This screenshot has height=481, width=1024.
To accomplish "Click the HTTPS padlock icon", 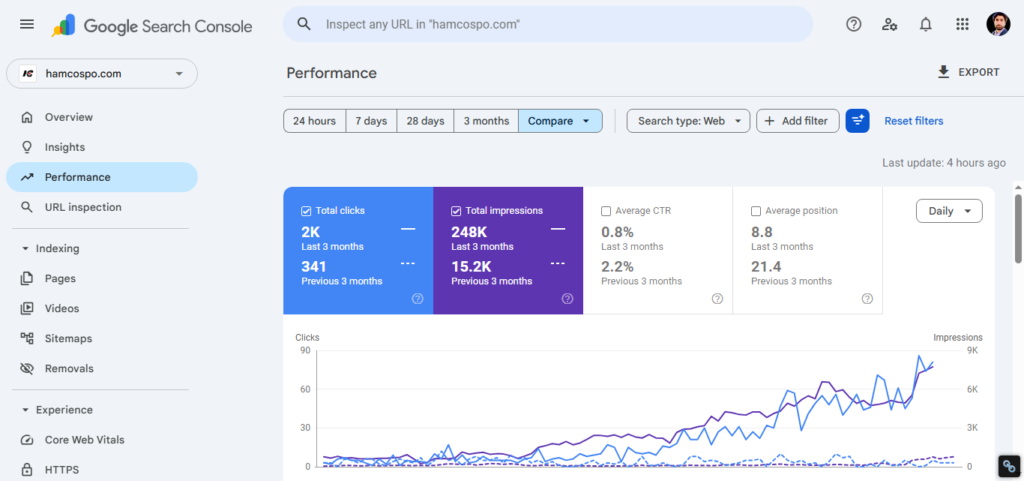I will (27, 469).
